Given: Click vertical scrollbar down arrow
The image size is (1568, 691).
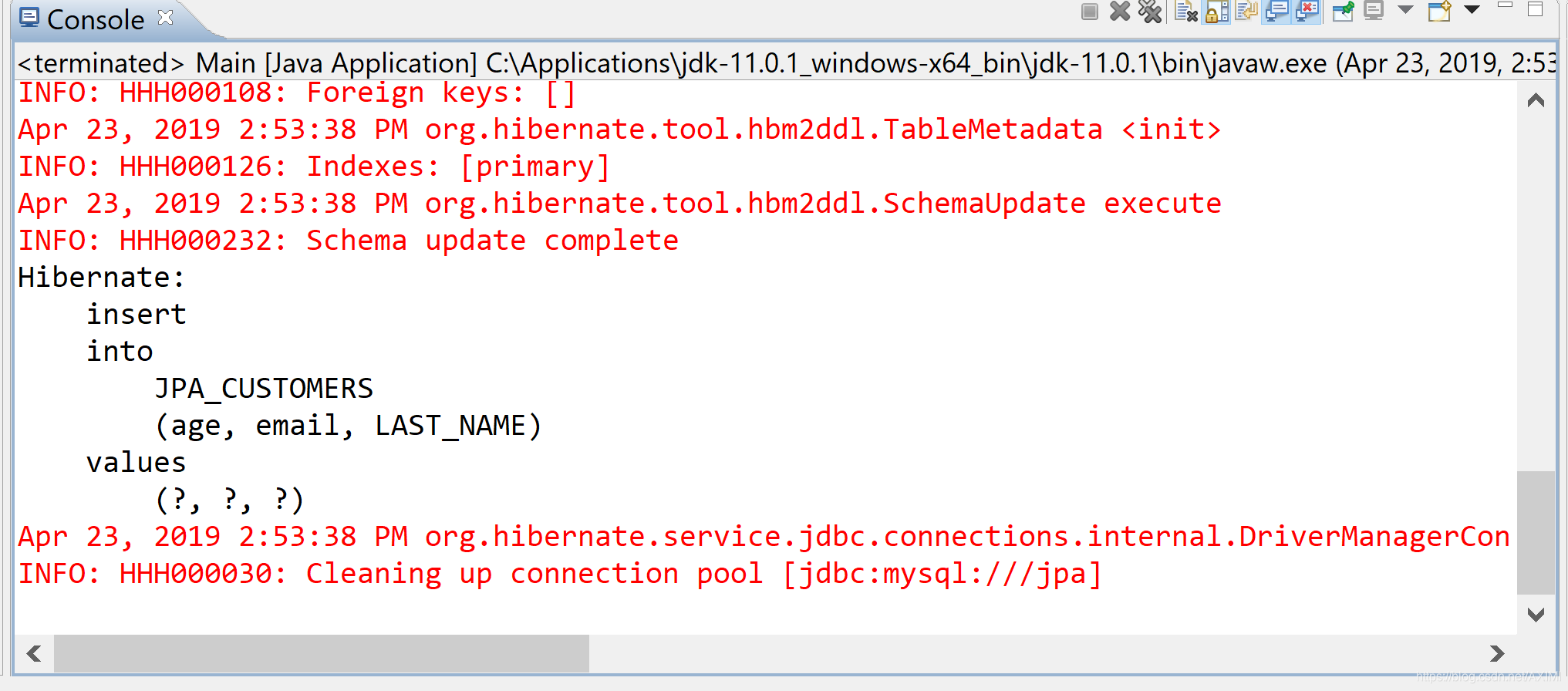Looking at the screenshot, I should coord(1536,615).
